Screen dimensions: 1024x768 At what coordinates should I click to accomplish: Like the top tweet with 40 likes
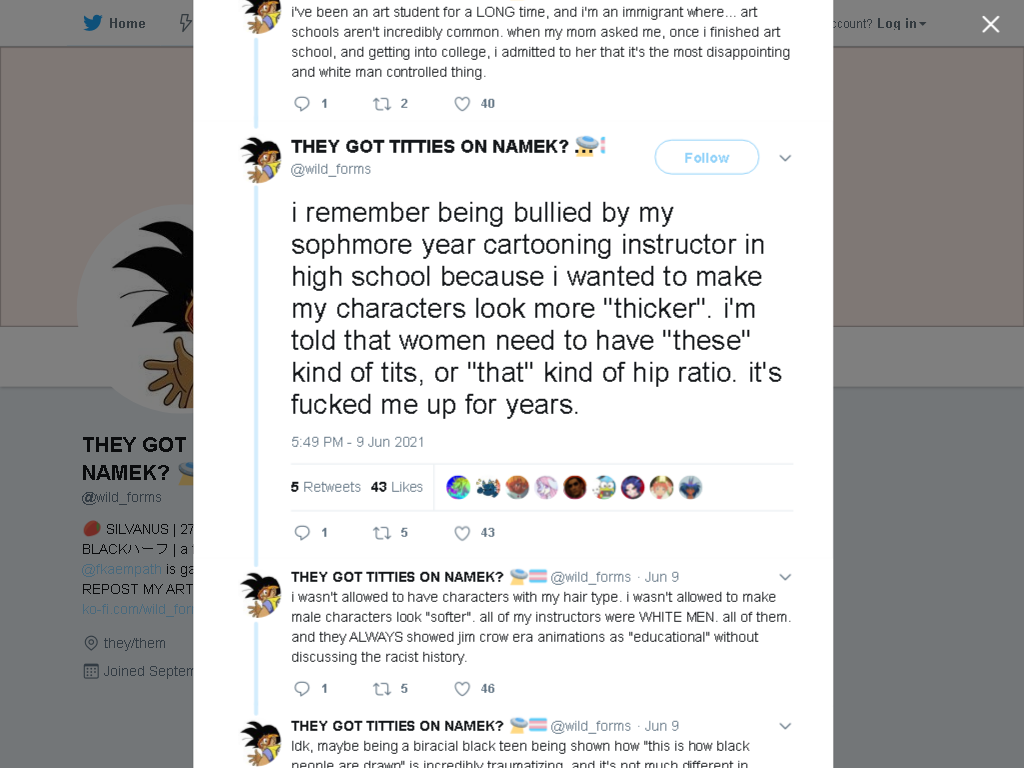click(x=462, y=104)
